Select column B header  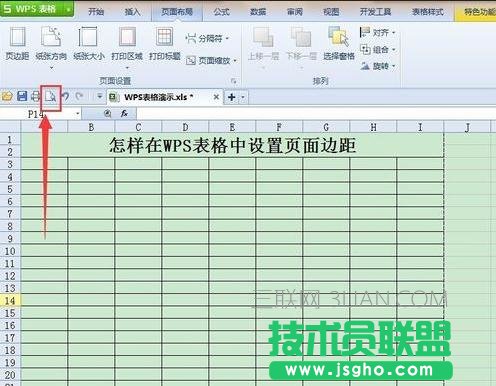[x=91, y=127]
